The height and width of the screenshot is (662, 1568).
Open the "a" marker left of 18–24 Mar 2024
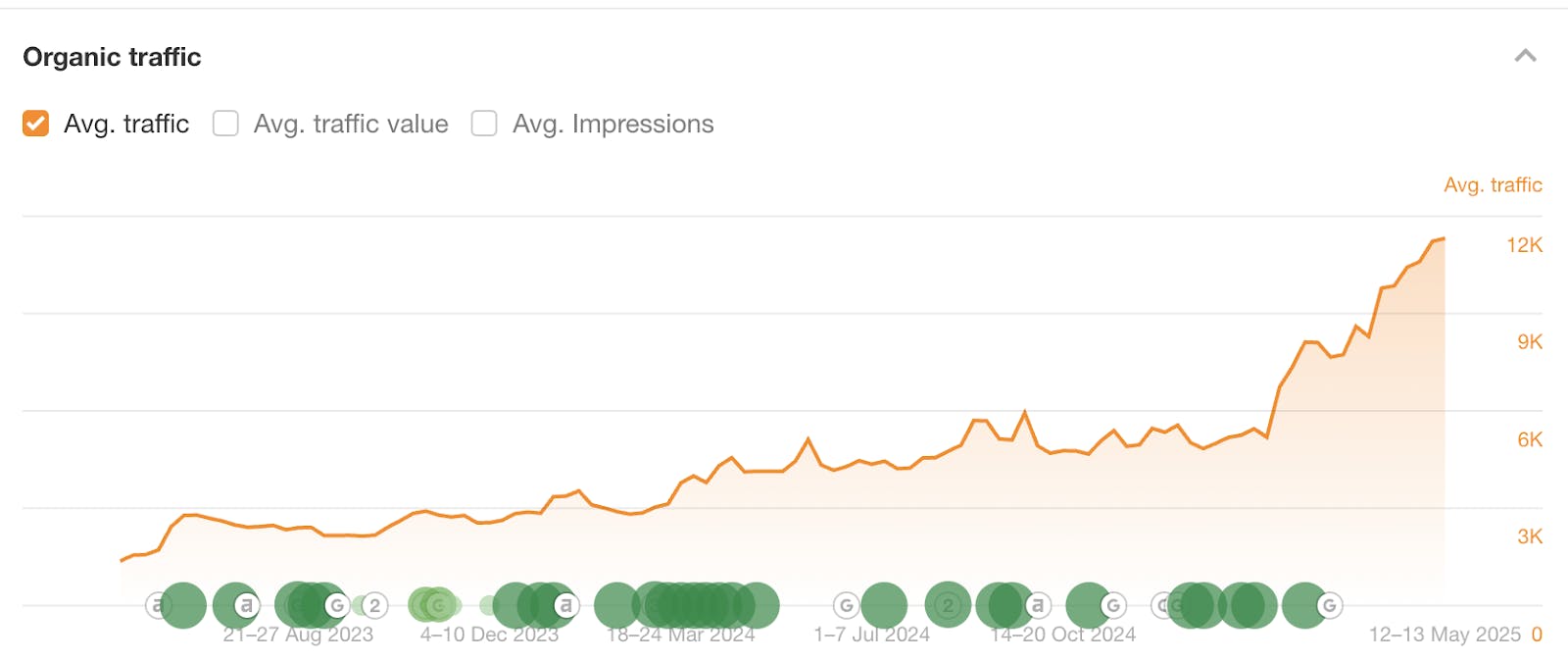click(565, 605)
